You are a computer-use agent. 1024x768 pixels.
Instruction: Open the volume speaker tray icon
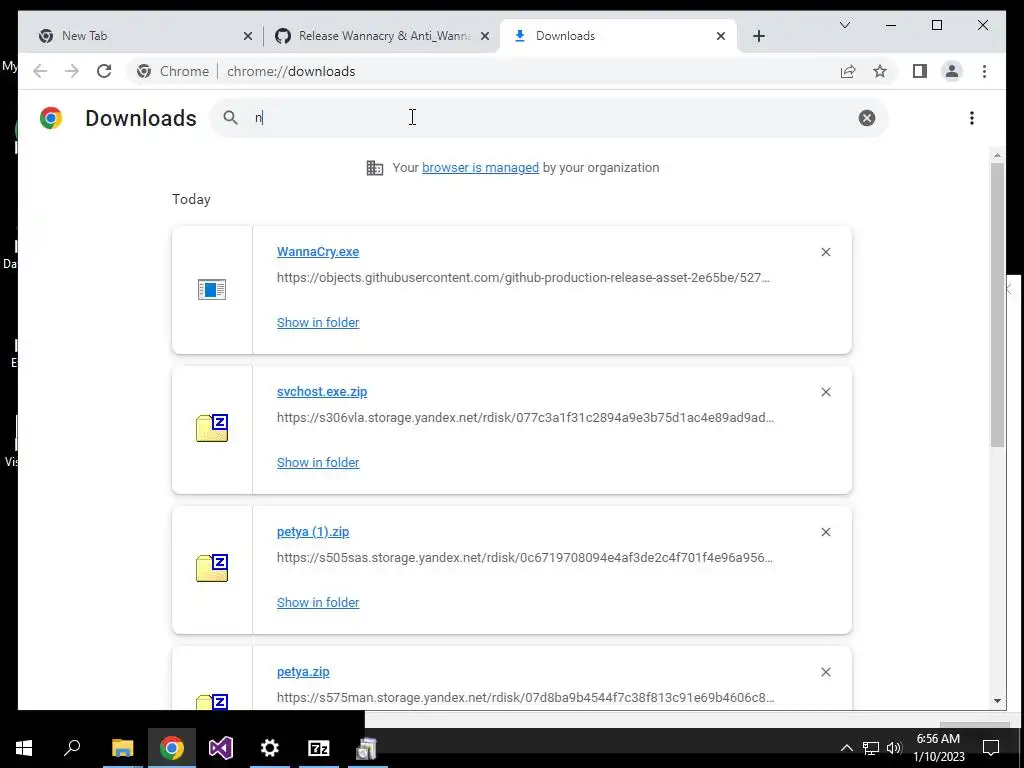894,748
